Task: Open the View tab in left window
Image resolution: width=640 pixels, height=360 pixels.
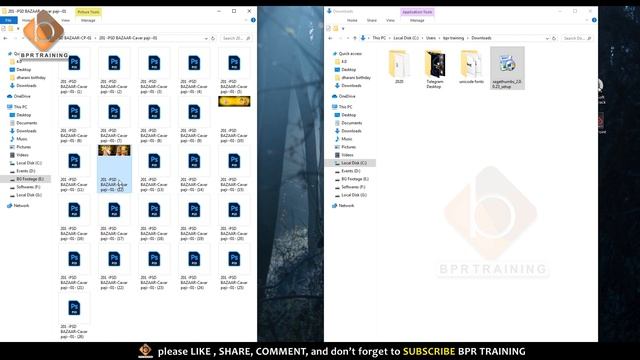Action: coord(65,20)
